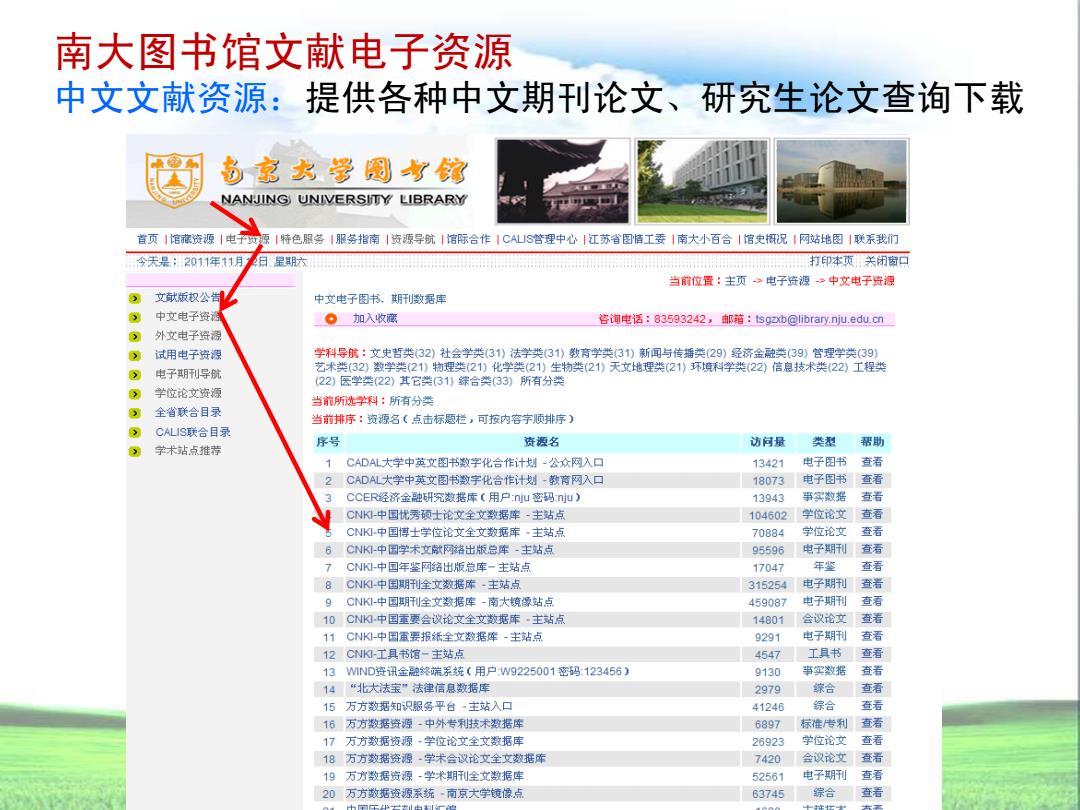Screen dimensions: 1080x810
Task: Click the Nanjing University crest logo
Action: point(174,180)
